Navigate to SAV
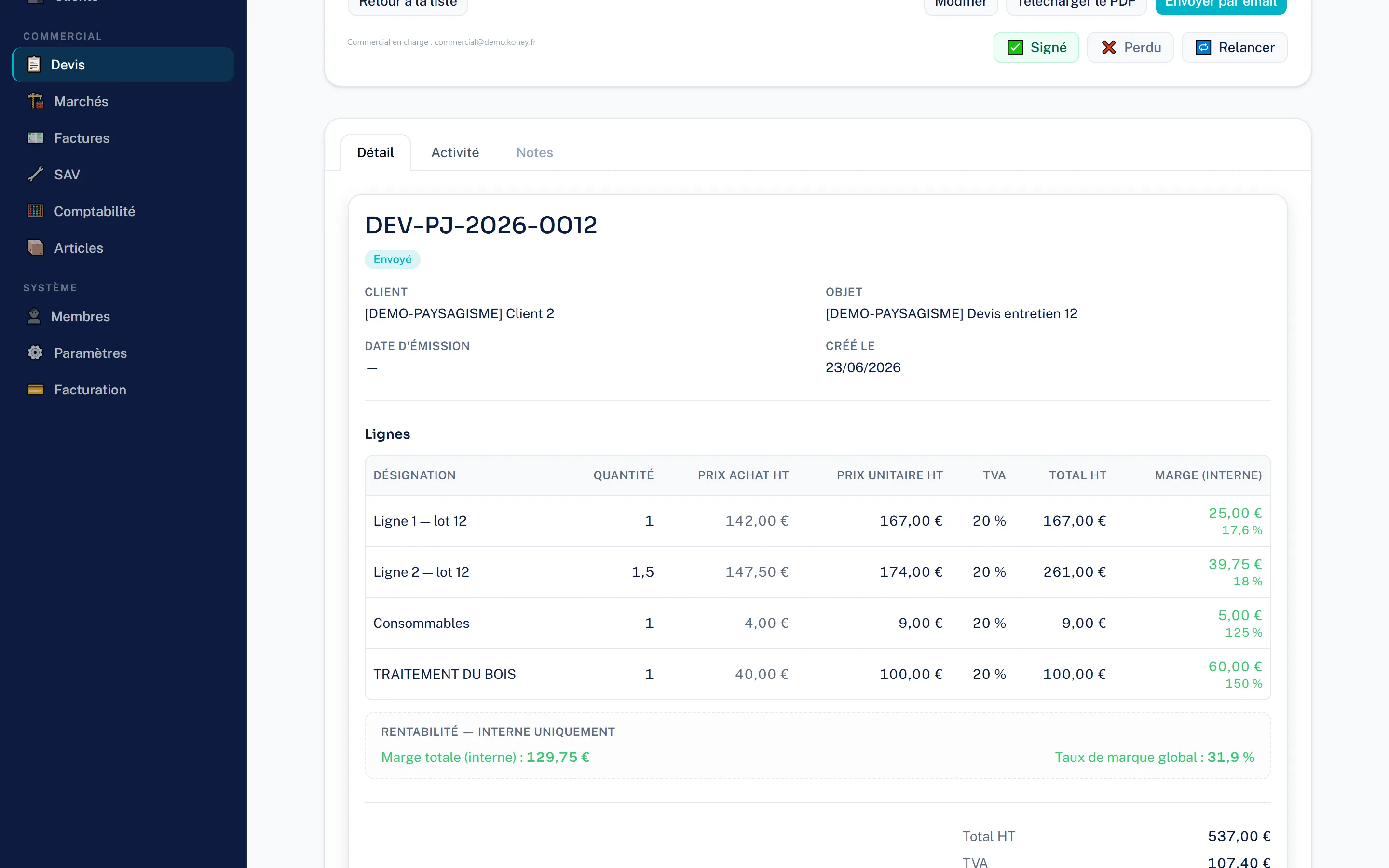1389x868 pixels. coord(123,175)
